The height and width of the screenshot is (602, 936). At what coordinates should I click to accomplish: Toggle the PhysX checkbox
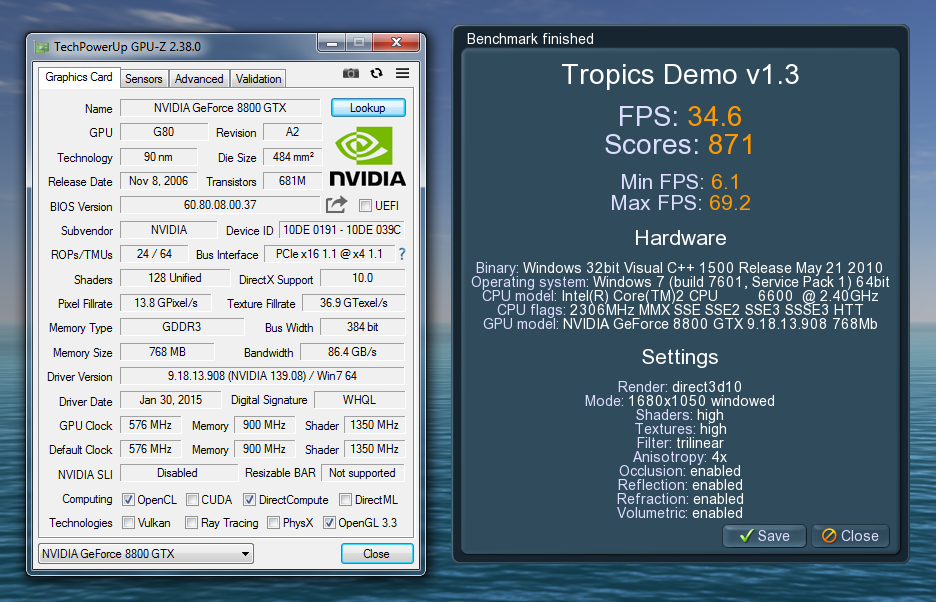click(x=273, y=523)
